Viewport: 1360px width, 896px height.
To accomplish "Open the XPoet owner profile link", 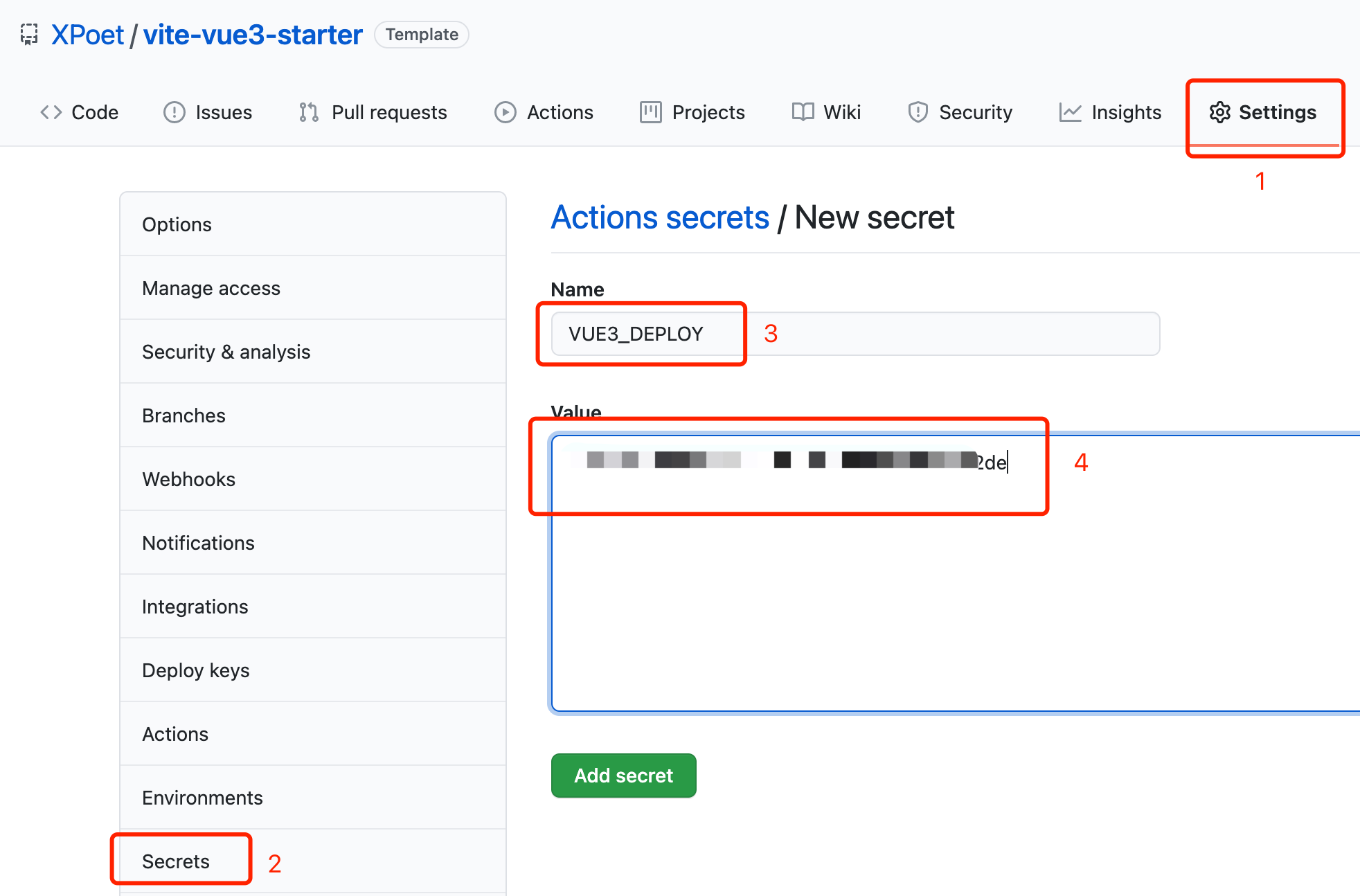I will 87,35.
